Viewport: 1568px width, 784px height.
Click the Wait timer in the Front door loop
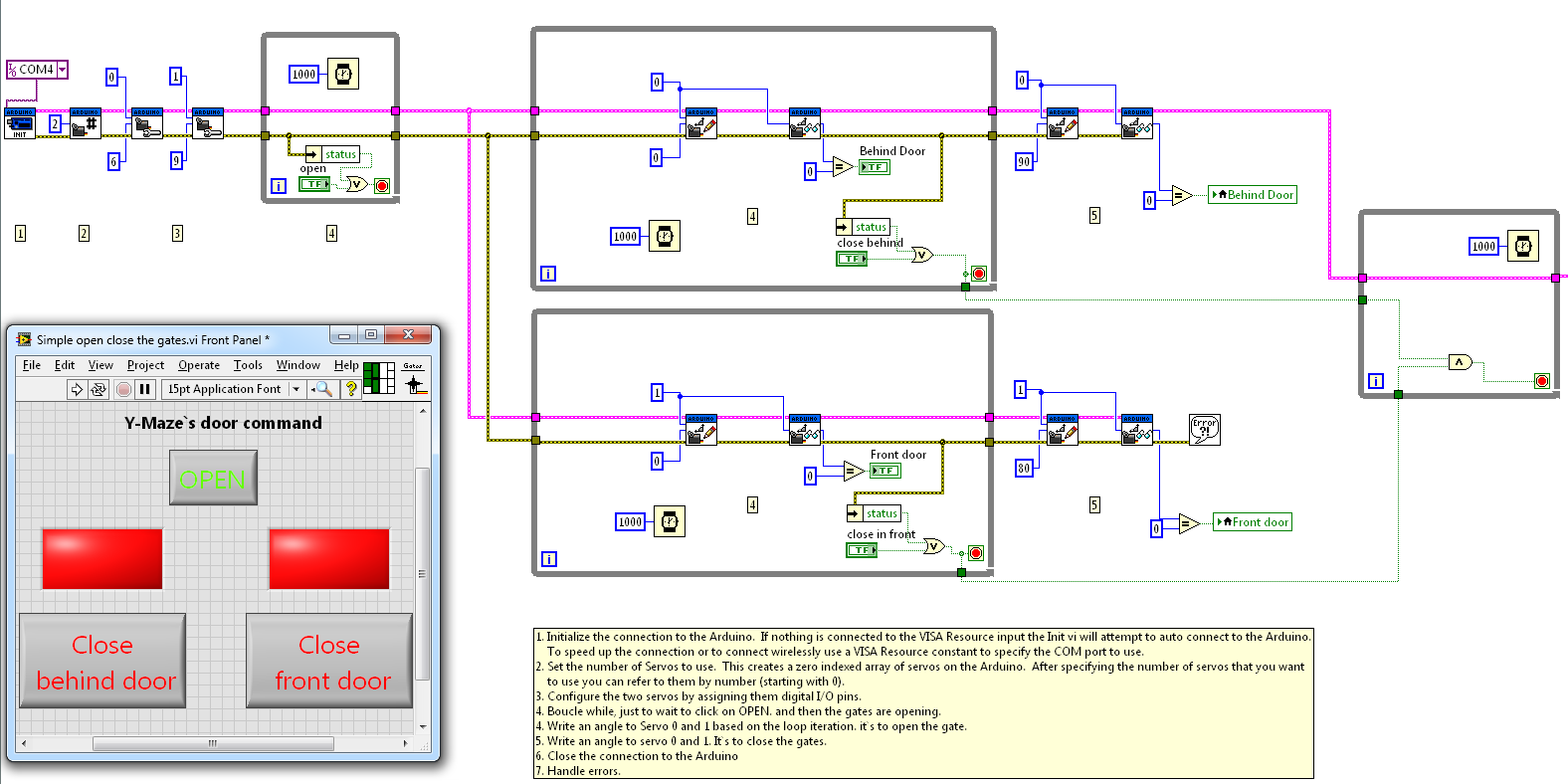(x=670, y=521)
